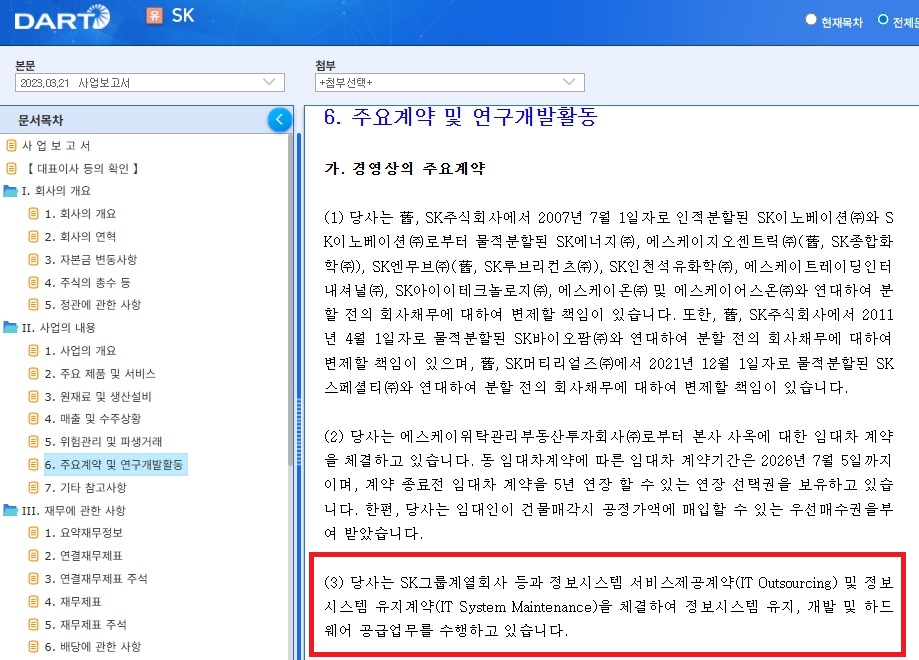Image resolution: width=919 pixels, height=660 pixels.
Task: Collapse the document outline panel arrow
Action: coord(279,120)
